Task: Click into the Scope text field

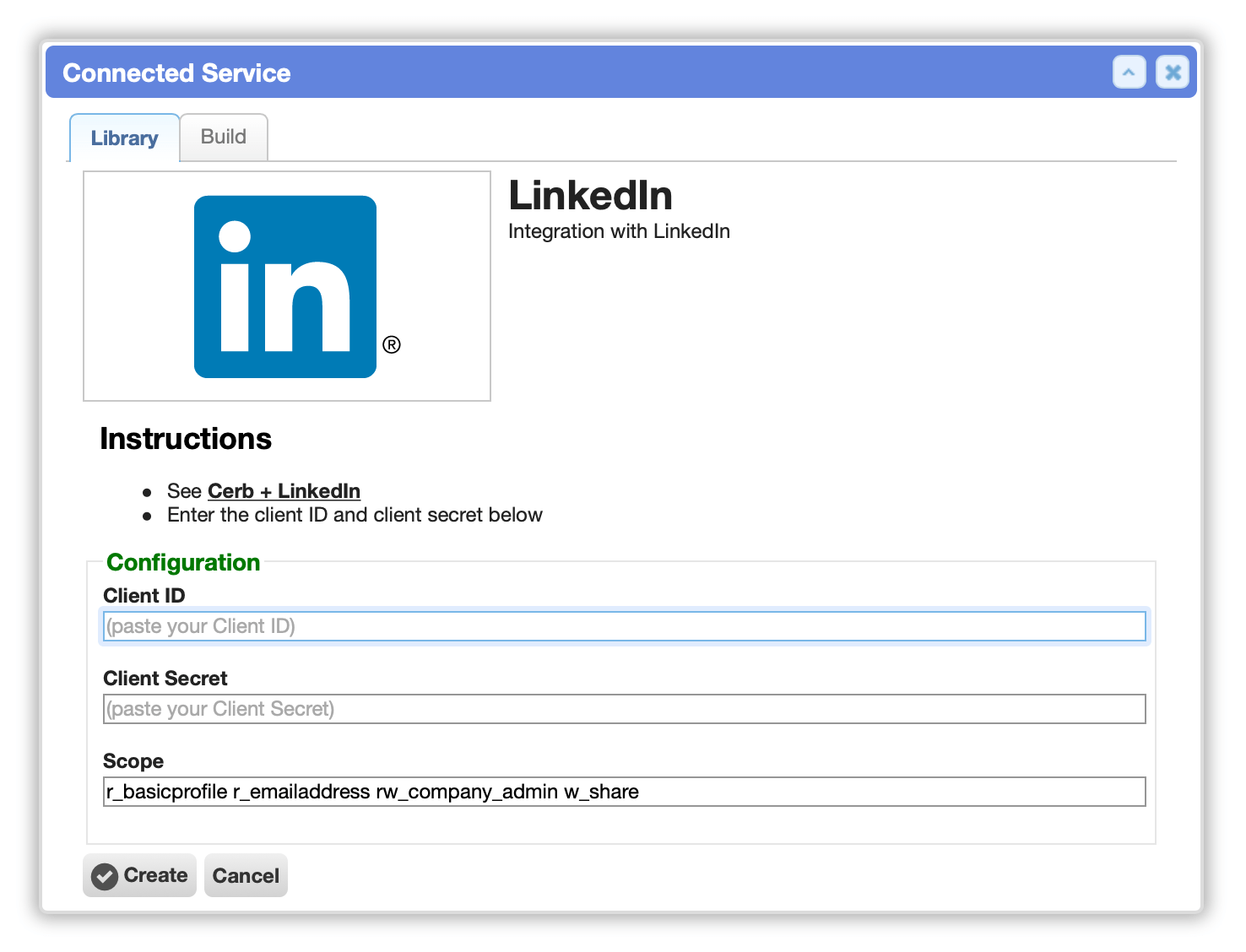Action: click(x=625, y=792)
